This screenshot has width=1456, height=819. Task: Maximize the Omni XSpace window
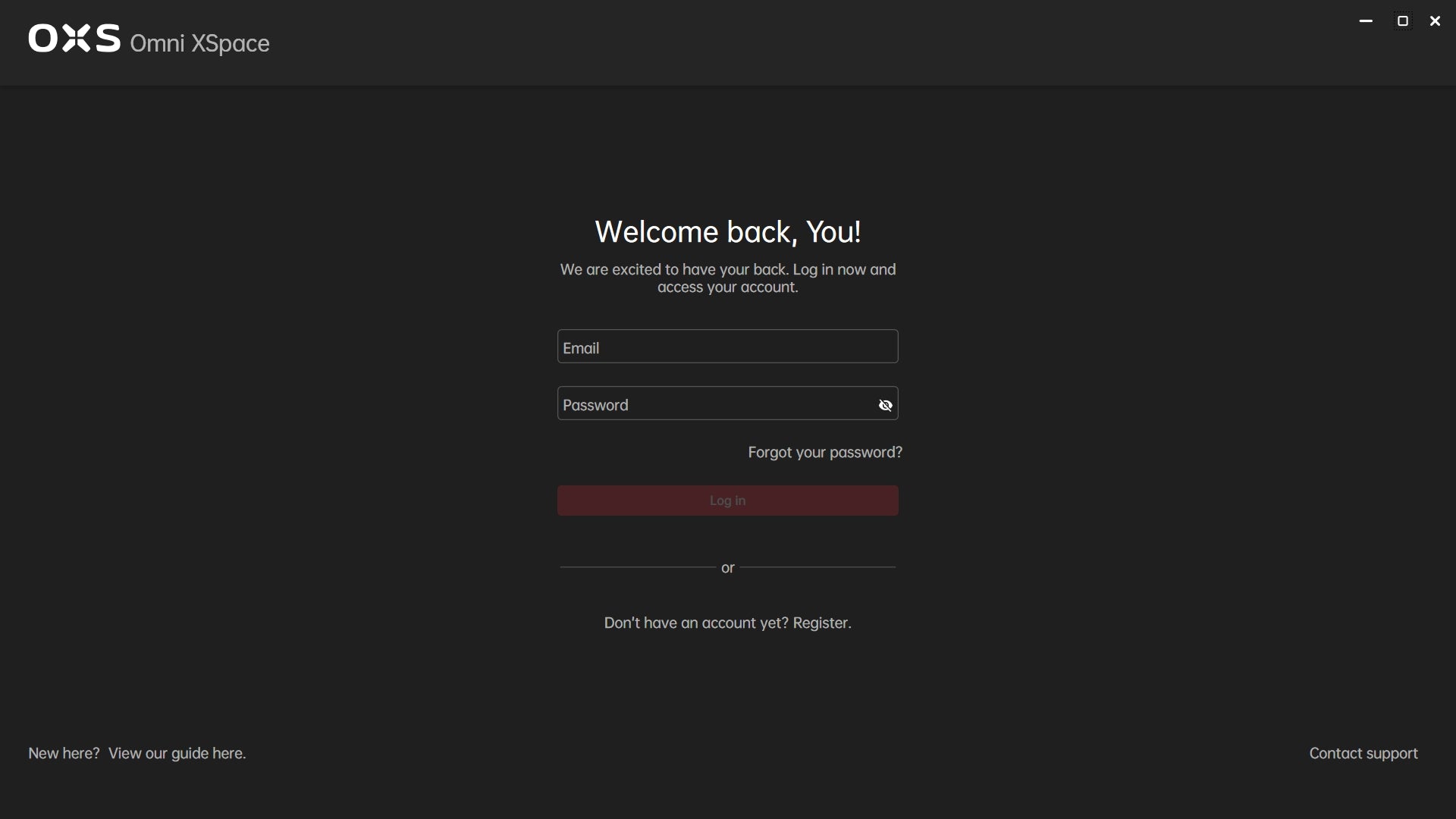point(1402,21)
